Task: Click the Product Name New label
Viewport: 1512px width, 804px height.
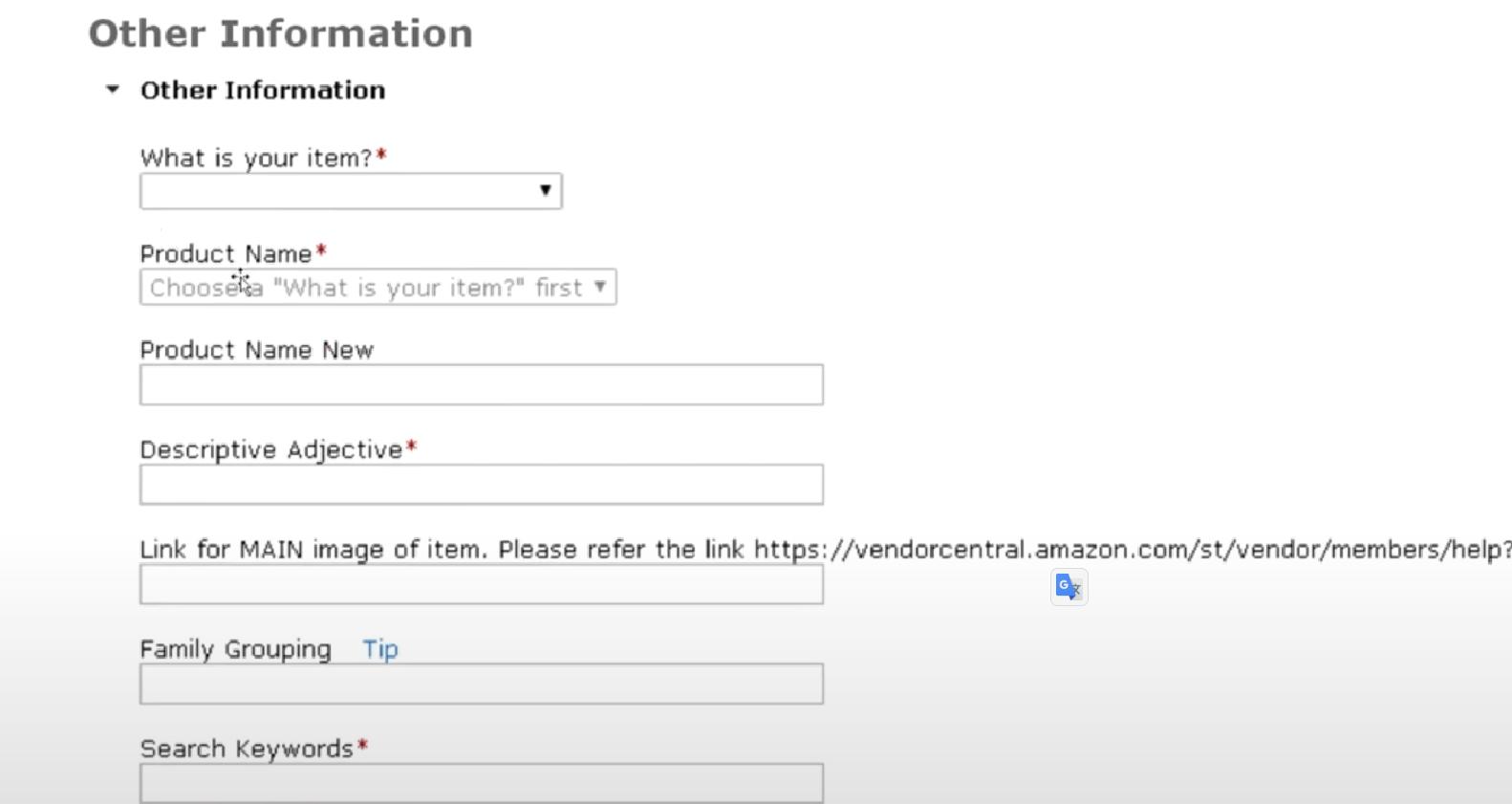Action: point(256,351)
